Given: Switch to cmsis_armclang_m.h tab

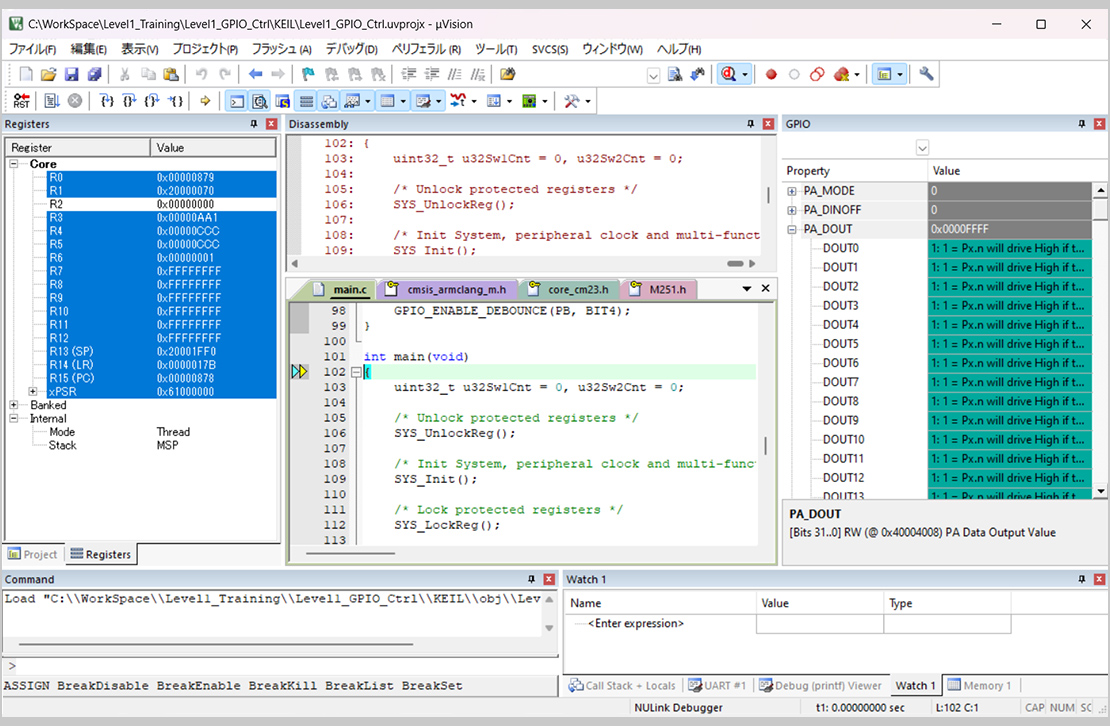Looking at the screenshot, I should (x=448, y=289).
